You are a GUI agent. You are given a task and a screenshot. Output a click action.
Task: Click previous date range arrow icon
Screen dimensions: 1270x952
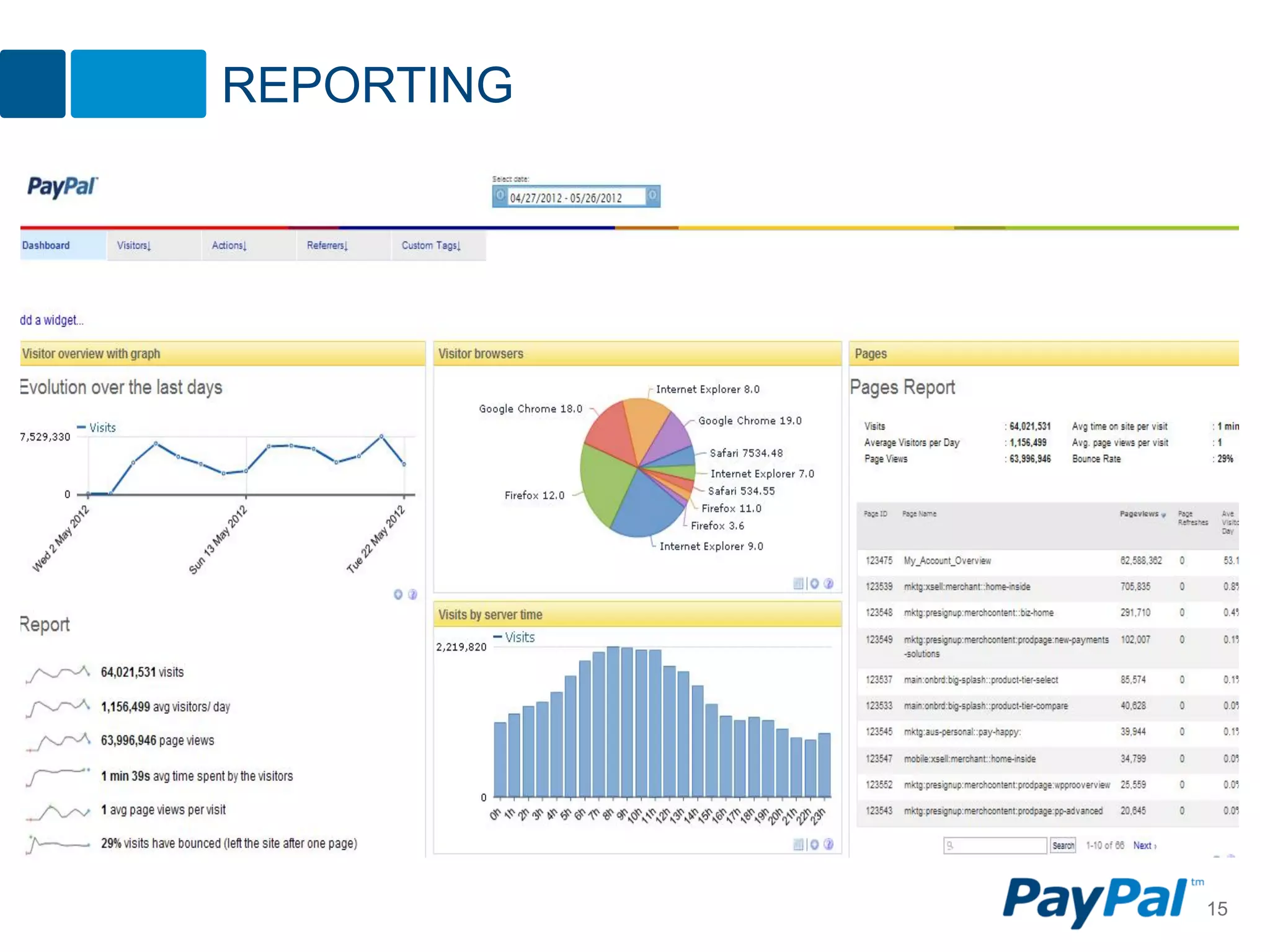click(500, 196)
